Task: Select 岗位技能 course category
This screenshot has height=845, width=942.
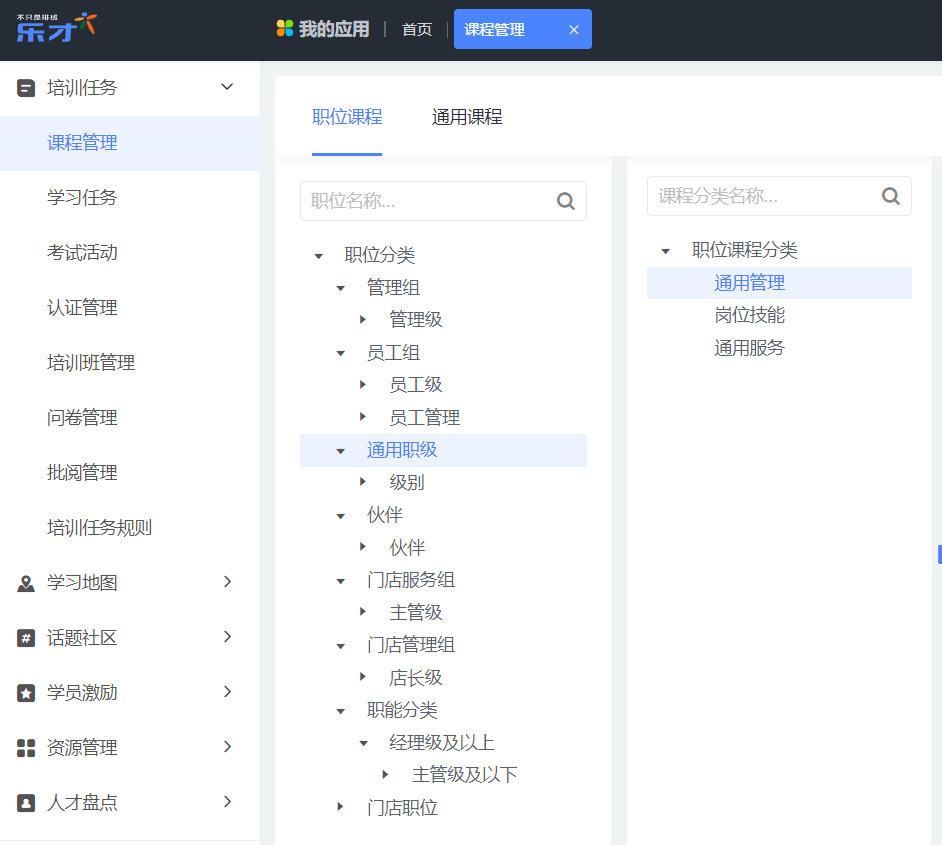Action: (x=749, y=316)
